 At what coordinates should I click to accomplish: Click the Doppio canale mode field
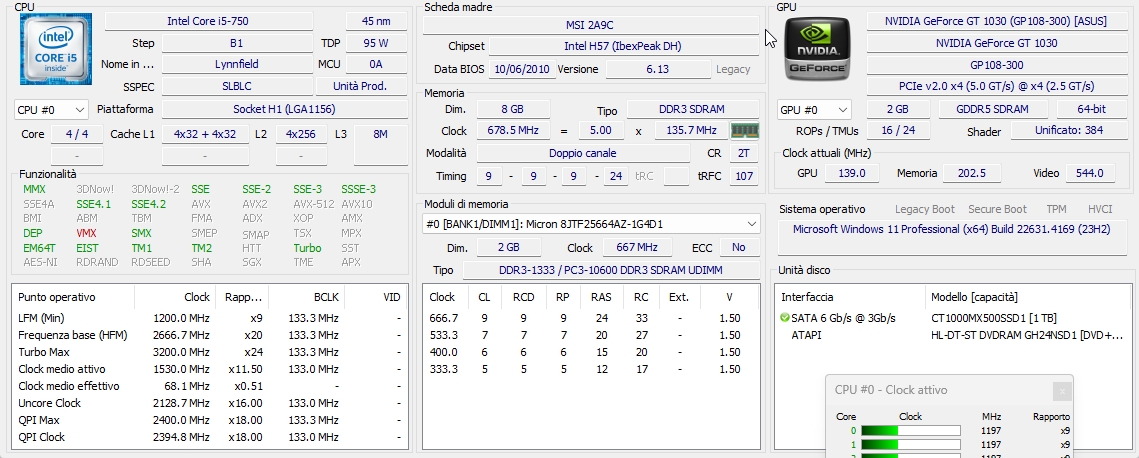(x=583, y=154)
